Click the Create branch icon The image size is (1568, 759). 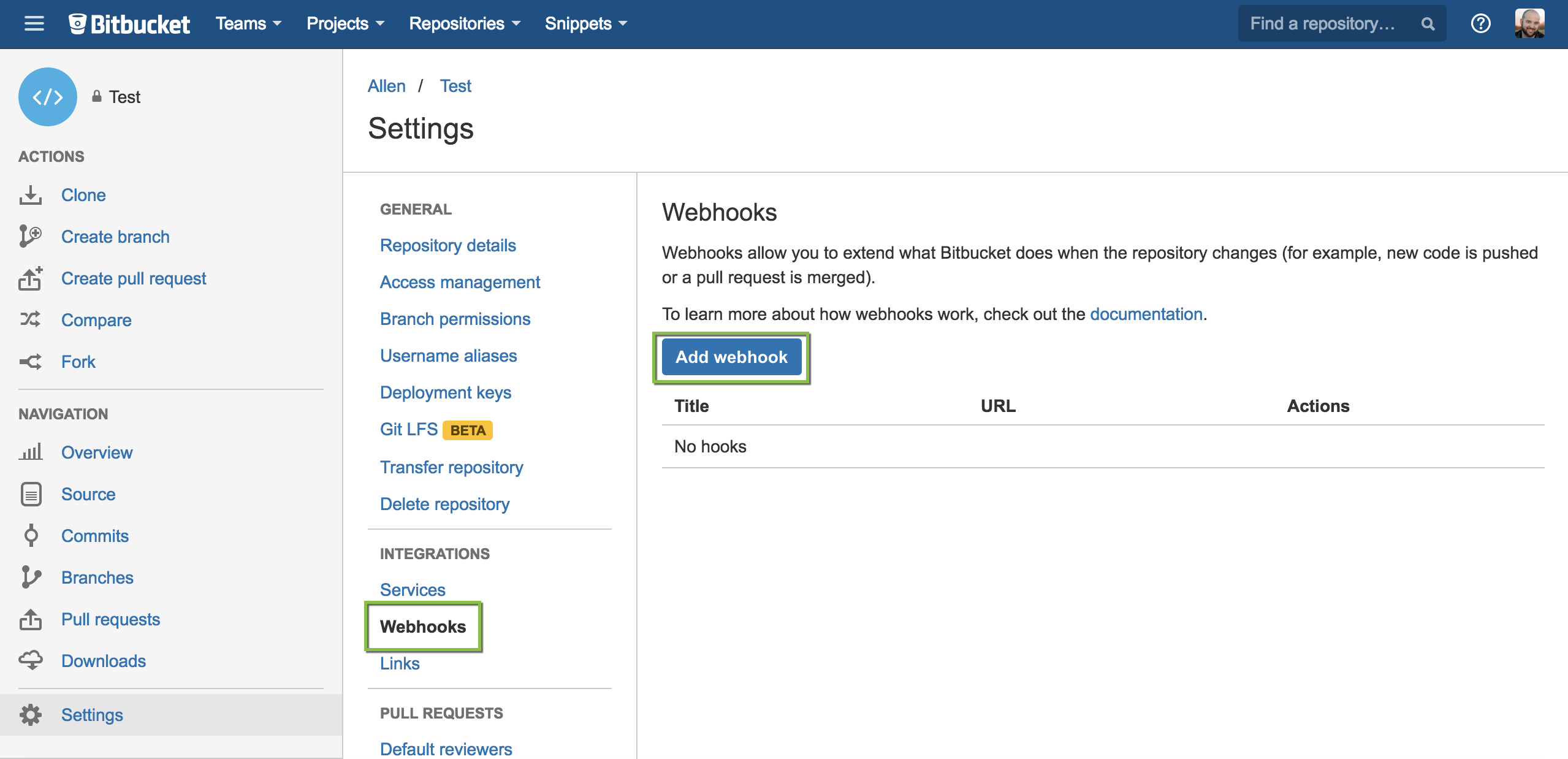31,237
